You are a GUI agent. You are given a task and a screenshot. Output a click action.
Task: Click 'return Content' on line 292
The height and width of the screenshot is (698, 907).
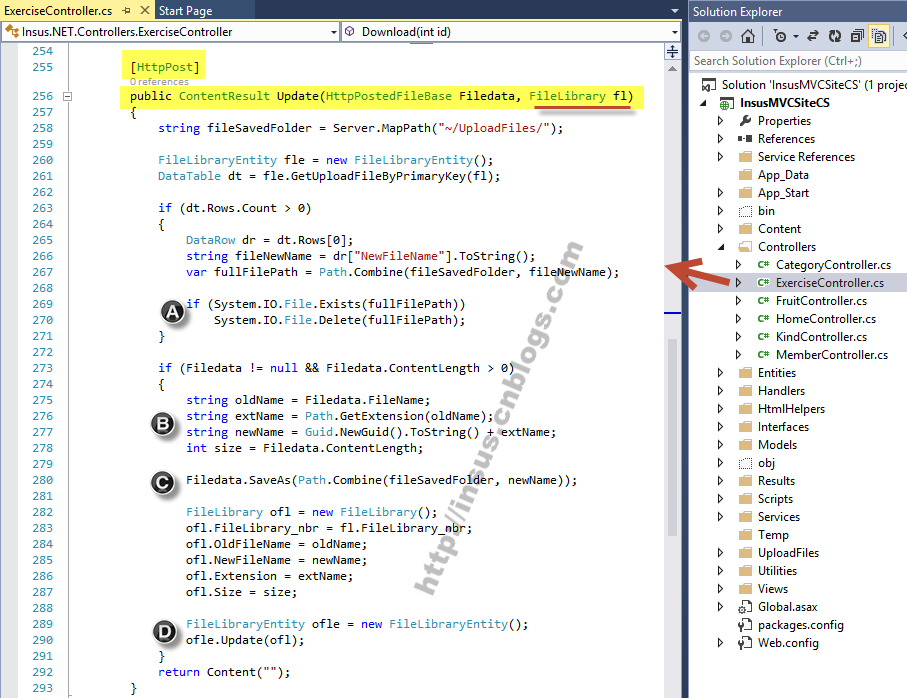(x=207, y=672)
